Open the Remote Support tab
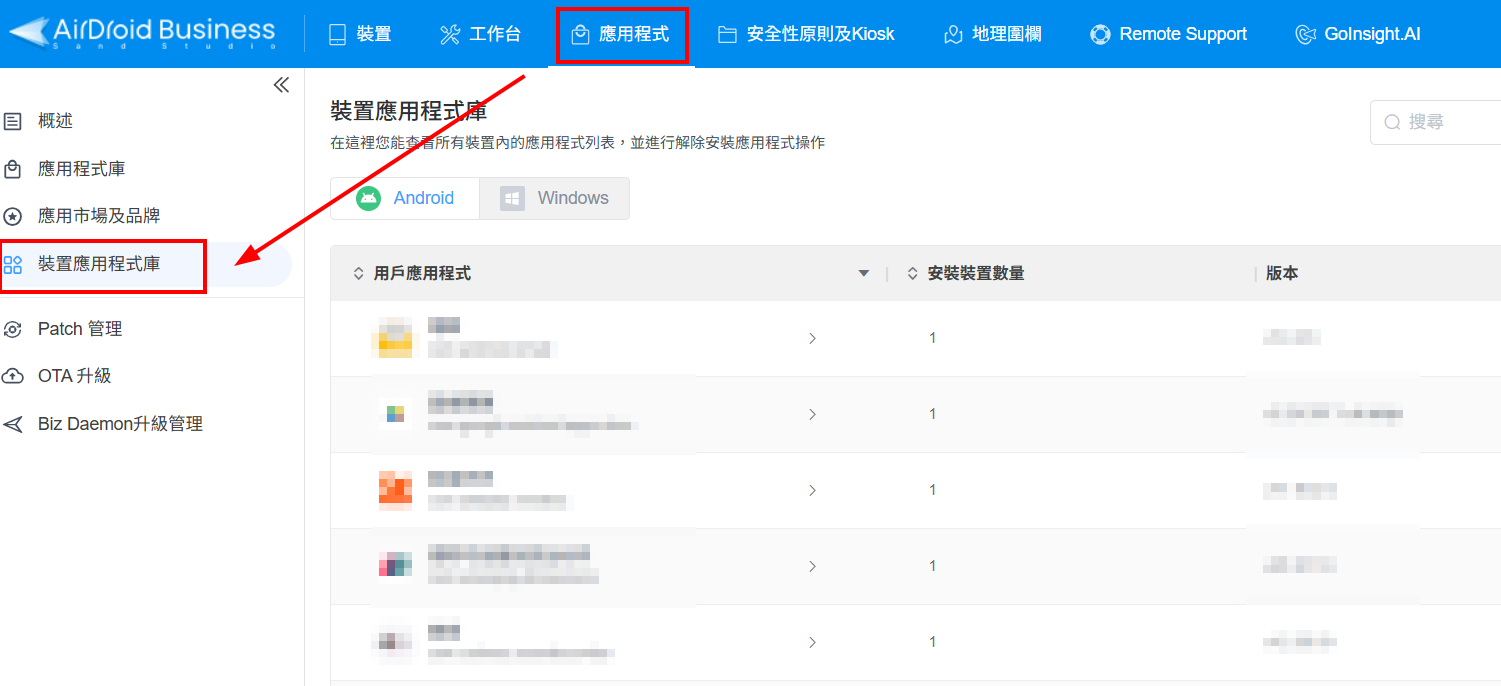 click(1168, 34)
